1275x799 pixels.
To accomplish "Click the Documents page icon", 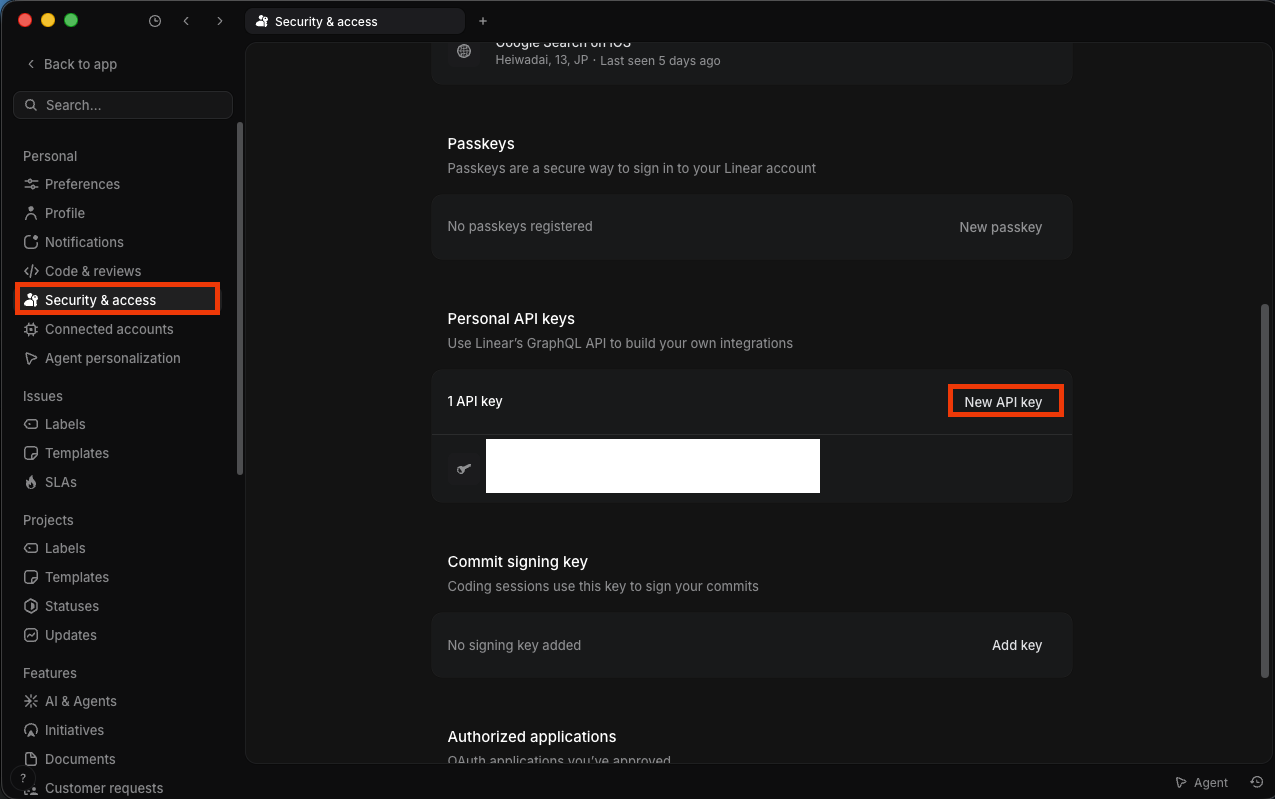I will click(x=31, y=759).
